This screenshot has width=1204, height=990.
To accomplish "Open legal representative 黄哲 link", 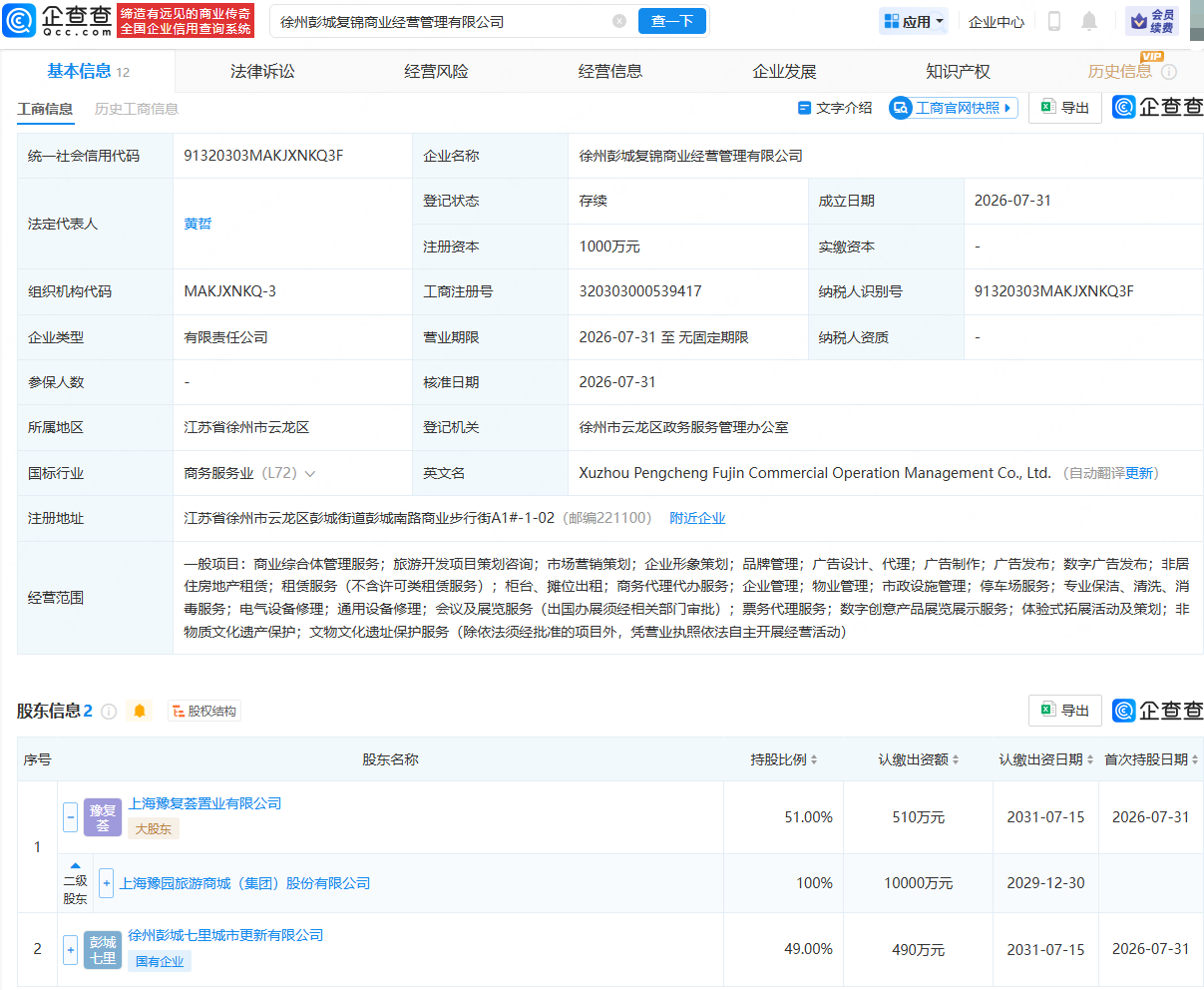I will click(x=198, y=224).
